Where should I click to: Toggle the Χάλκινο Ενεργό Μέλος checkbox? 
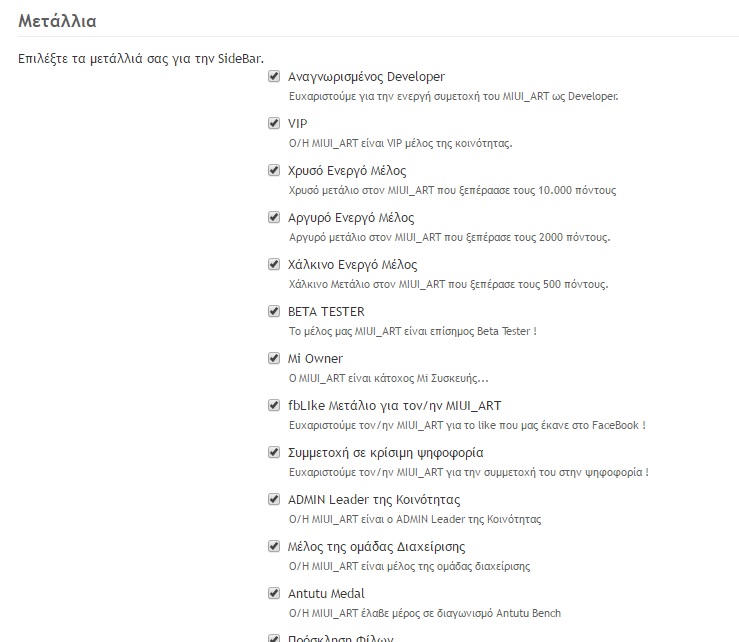coord(274,264)
